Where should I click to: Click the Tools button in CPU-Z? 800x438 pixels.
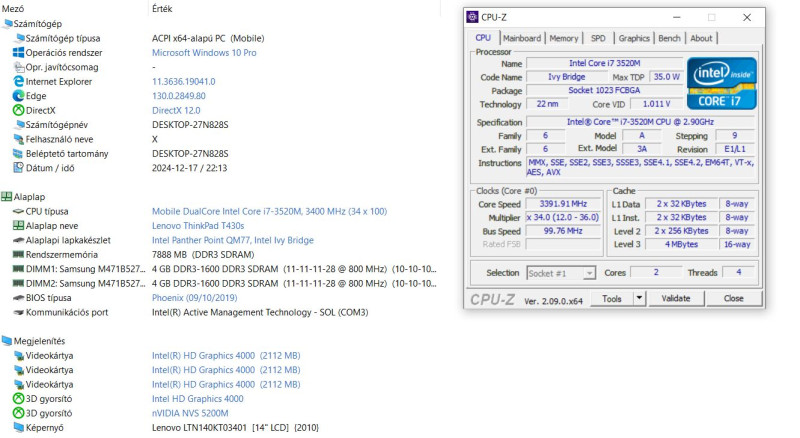612,298
